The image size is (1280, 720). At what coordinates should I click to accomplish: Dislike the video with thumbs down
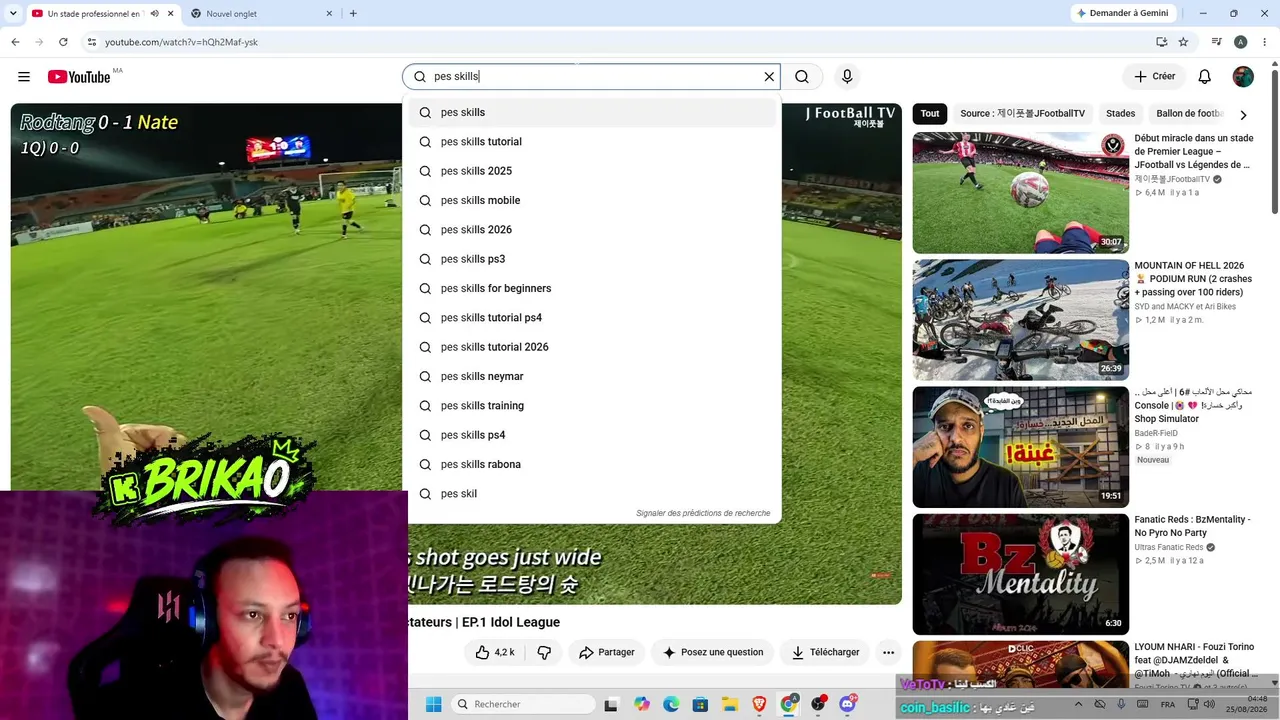click(544, 652)
